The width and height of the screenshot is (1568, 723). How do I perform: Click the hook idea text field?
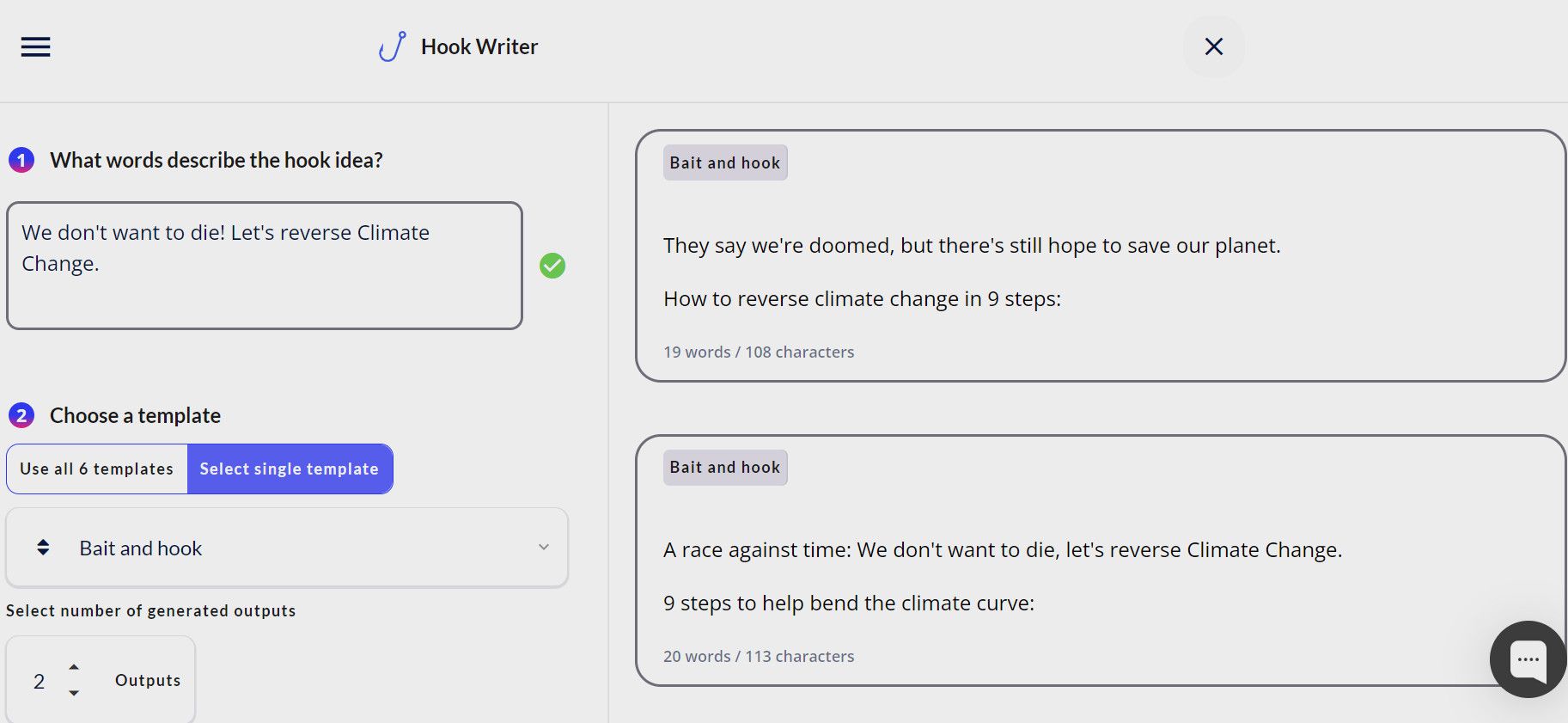click(x=264, y=265)
